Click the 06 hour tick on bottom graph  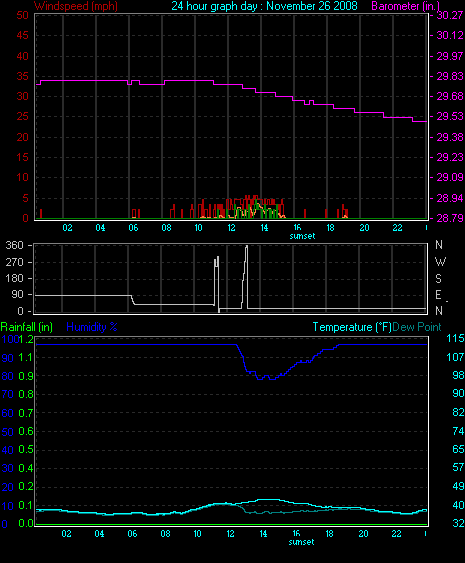(x=132, y=534)
